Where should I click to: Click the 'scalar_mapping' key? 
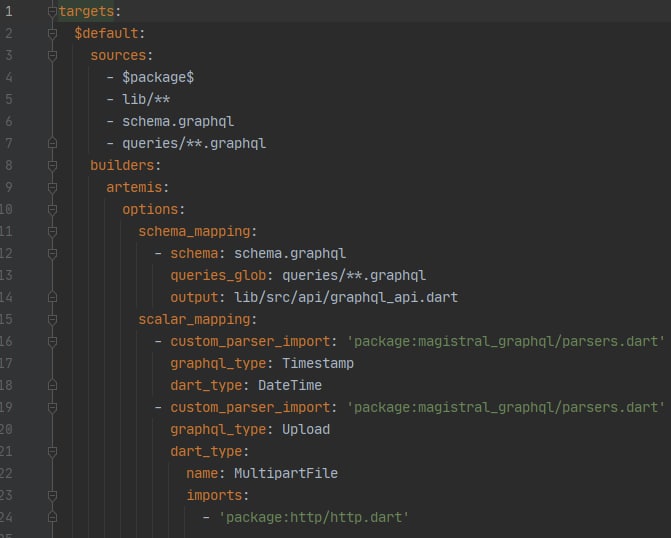point(194,320)
